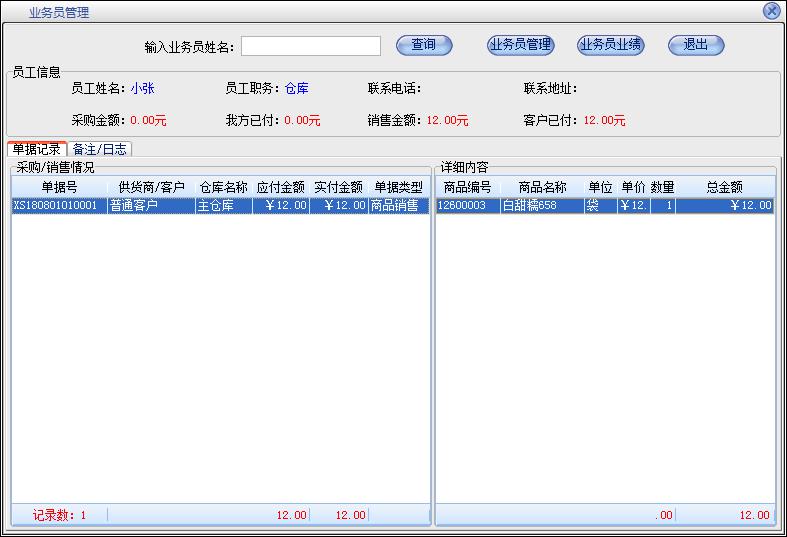Close the 业务员管理 window

(771, 11)
